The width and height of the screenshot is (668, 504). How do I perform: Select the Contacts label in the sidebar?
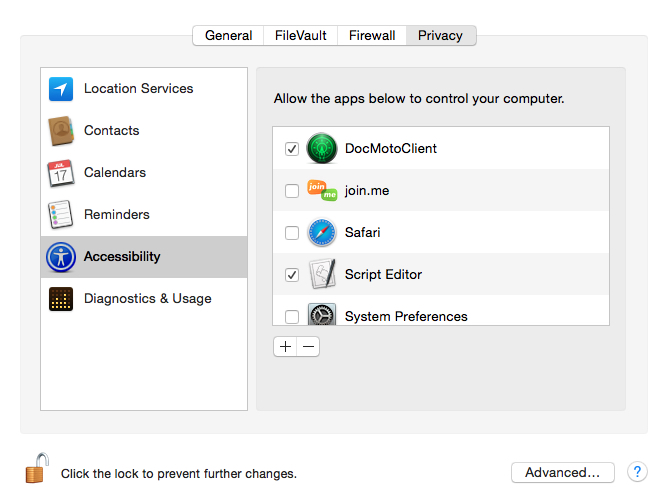point(112,130)
